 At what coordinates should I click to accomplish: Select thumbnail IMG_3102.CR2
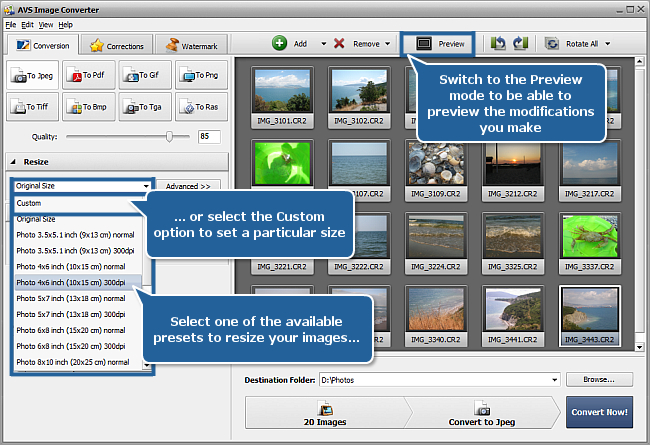pos(359,97)
